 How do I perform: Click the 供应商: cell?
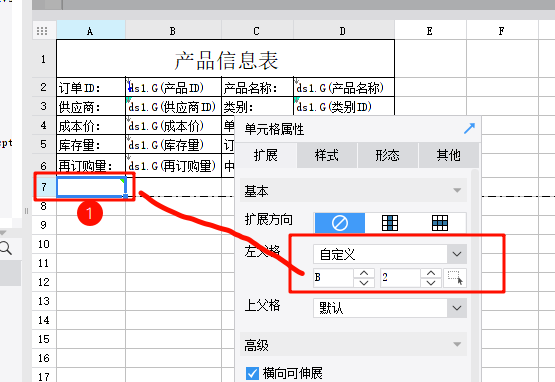[91, 106]
